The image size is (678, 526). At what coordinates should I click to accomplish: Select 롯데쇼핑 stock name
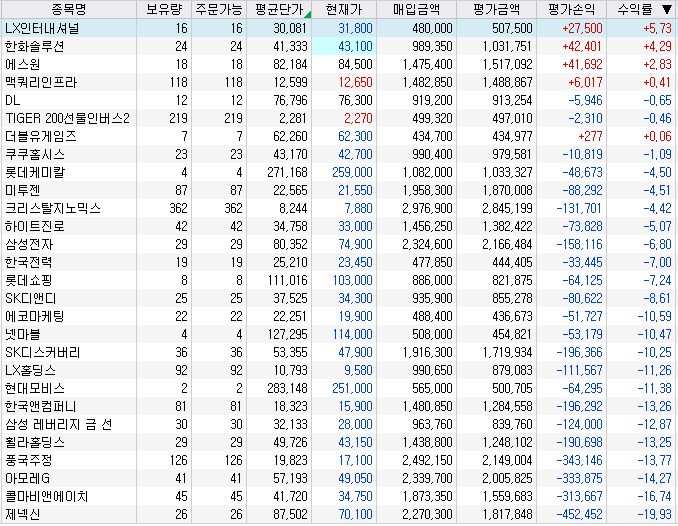29,281
